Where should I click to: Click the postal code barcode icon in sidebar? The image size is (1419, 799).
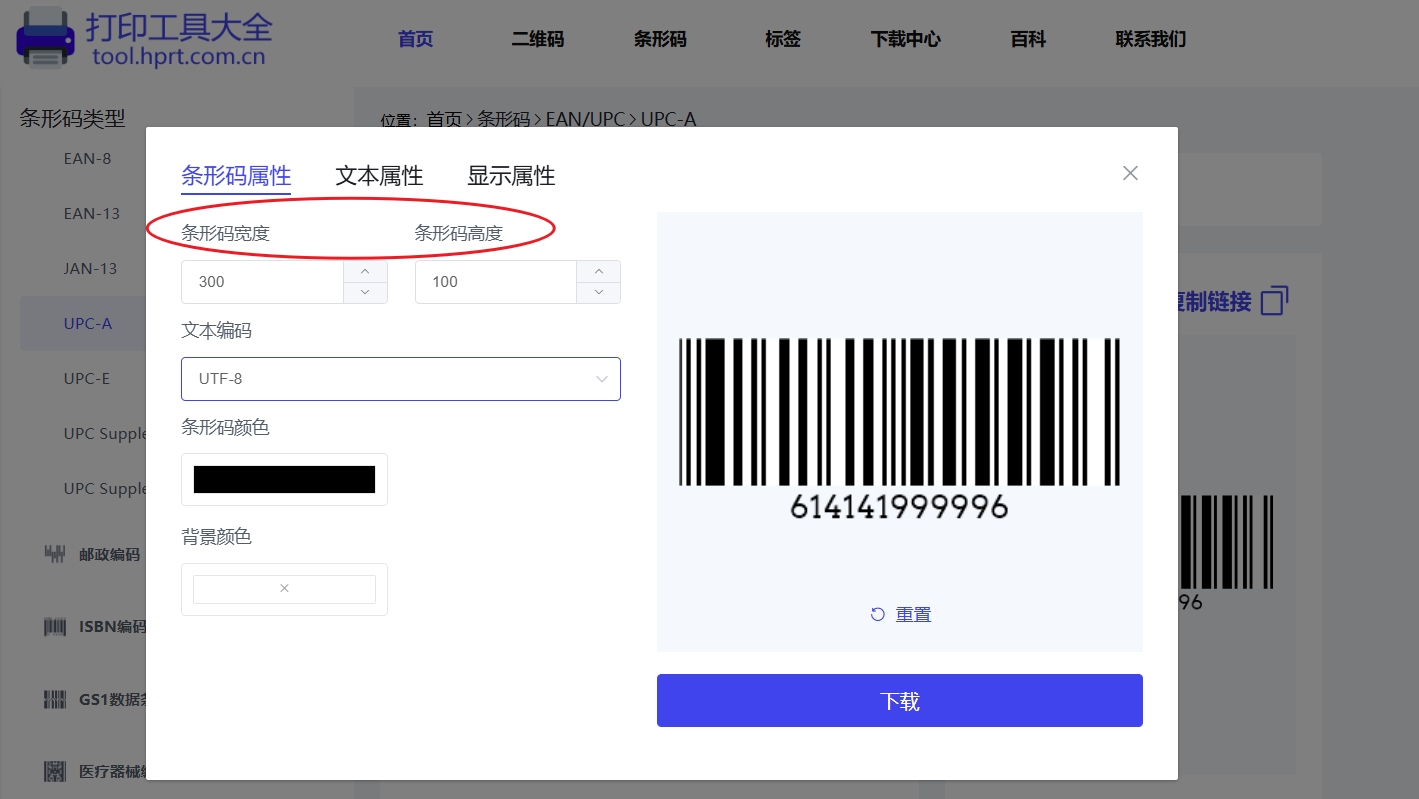pos(55,554)
